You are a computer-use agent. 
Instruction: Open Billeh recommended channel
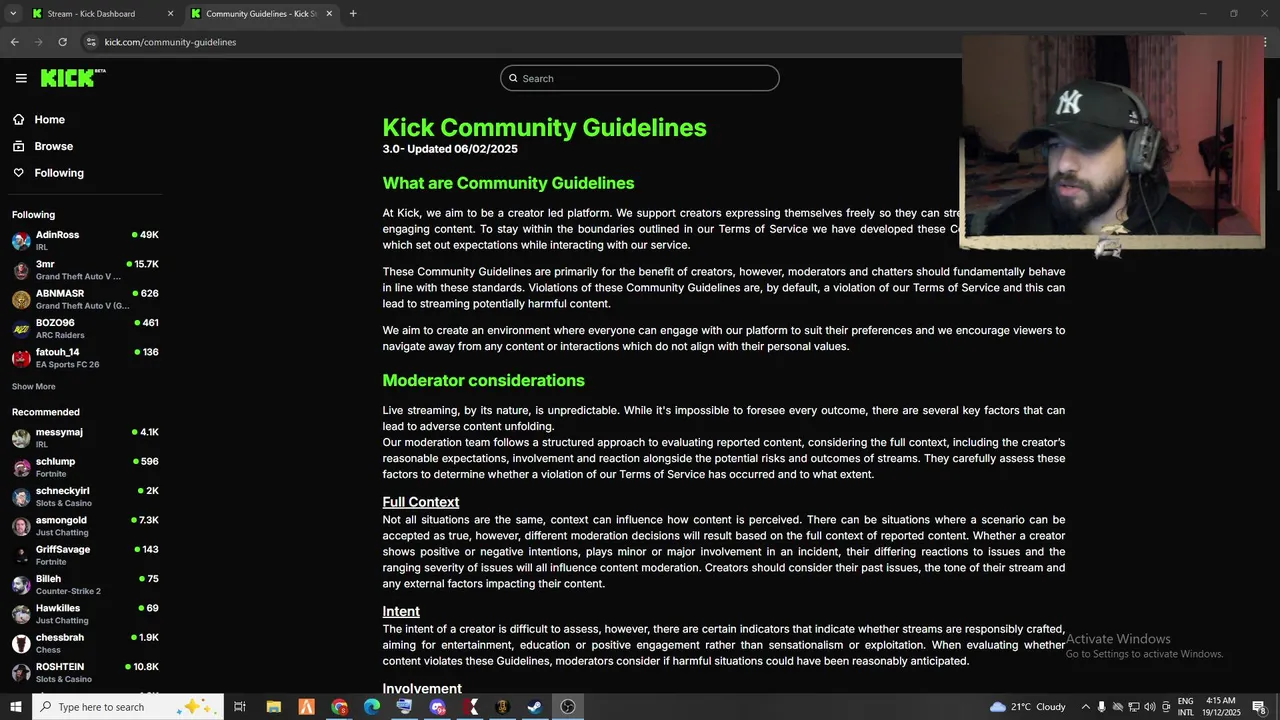point(85,585)
